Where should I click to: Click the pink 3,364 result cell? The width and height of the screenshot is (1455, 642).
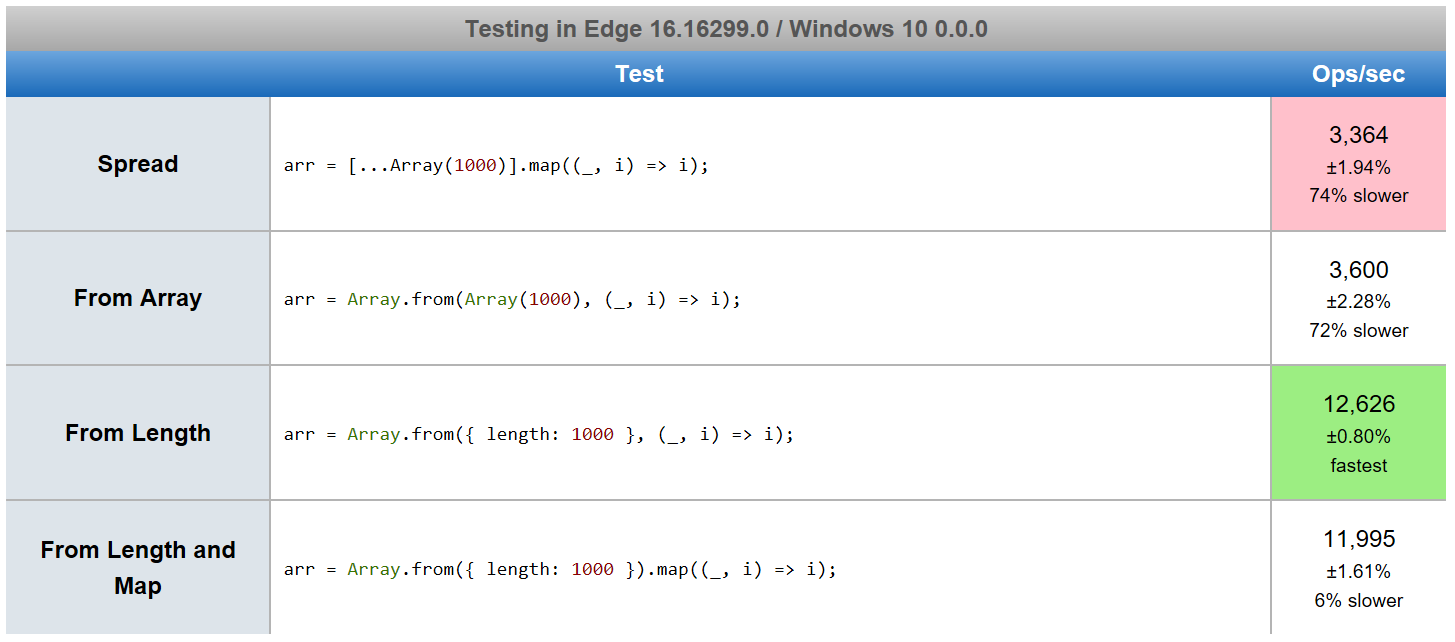pyautogui.click(x=1358, y=164)
